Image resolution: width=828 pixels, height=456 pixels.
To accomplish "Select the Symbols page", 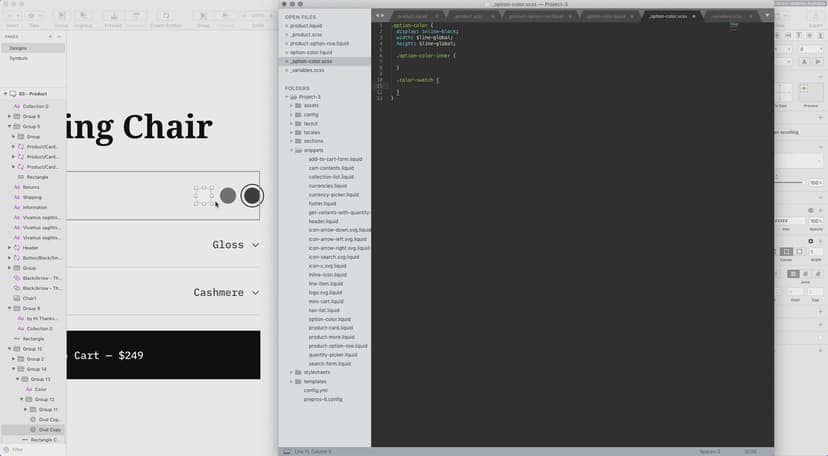I will 19,58.
